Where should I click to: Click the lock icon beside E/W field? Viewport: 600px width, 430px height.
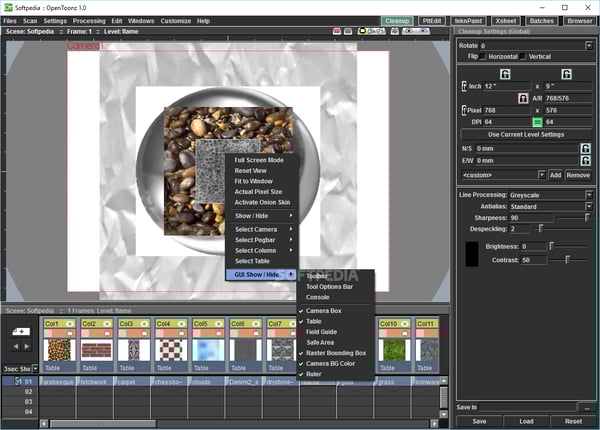pos(585,160)
